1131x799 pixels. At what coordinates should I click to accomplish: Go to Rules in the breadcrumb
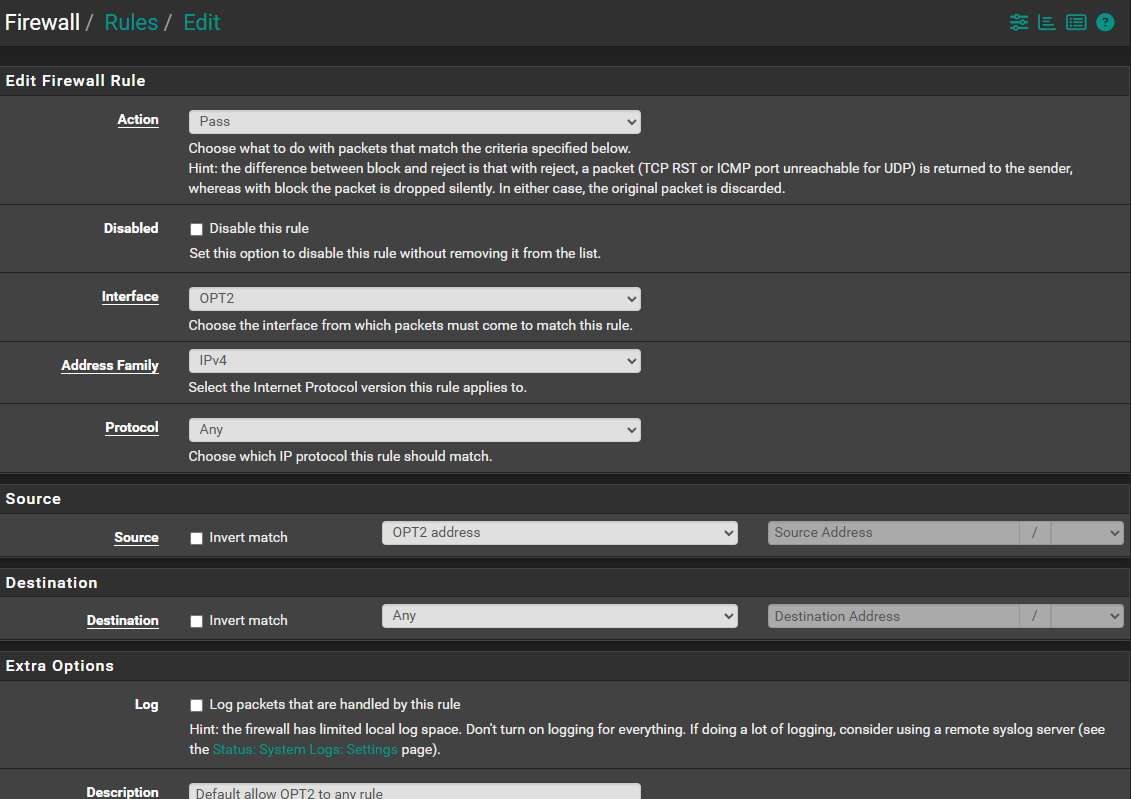click(x=131, y=22)
